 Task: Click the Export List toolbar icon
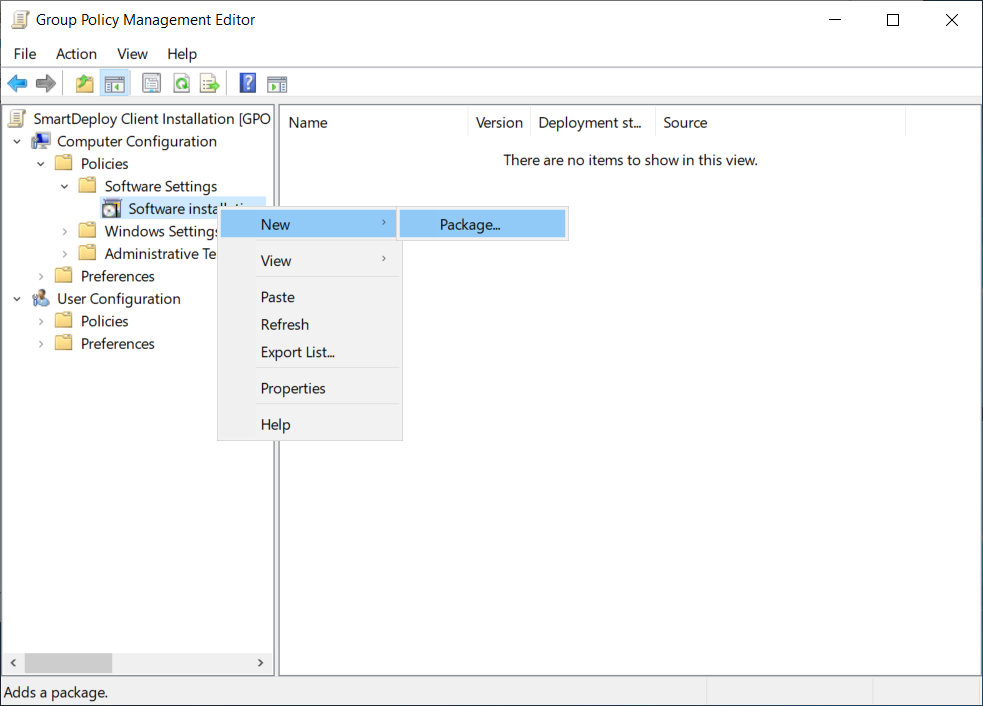pyautogui.click(x=210, y=83)
